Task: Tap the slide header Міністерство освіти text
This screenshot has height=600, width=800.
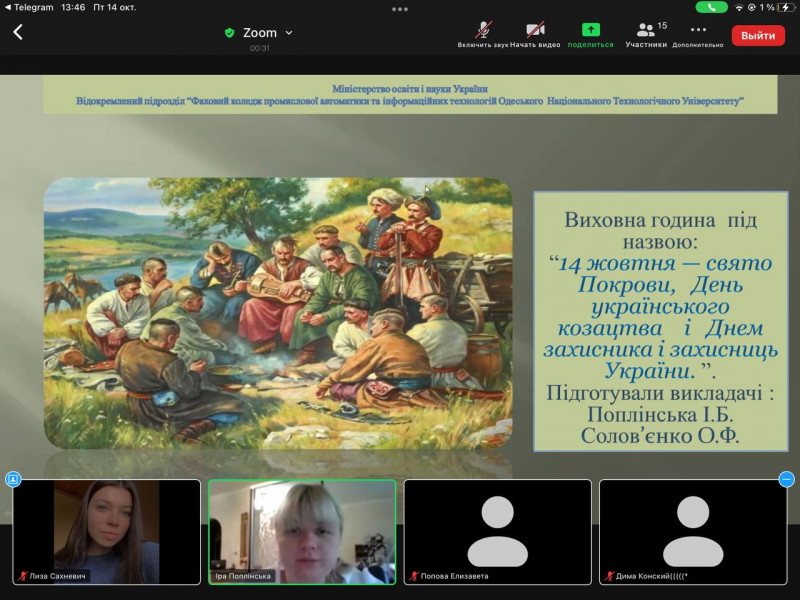Action: tap(410, 89)
